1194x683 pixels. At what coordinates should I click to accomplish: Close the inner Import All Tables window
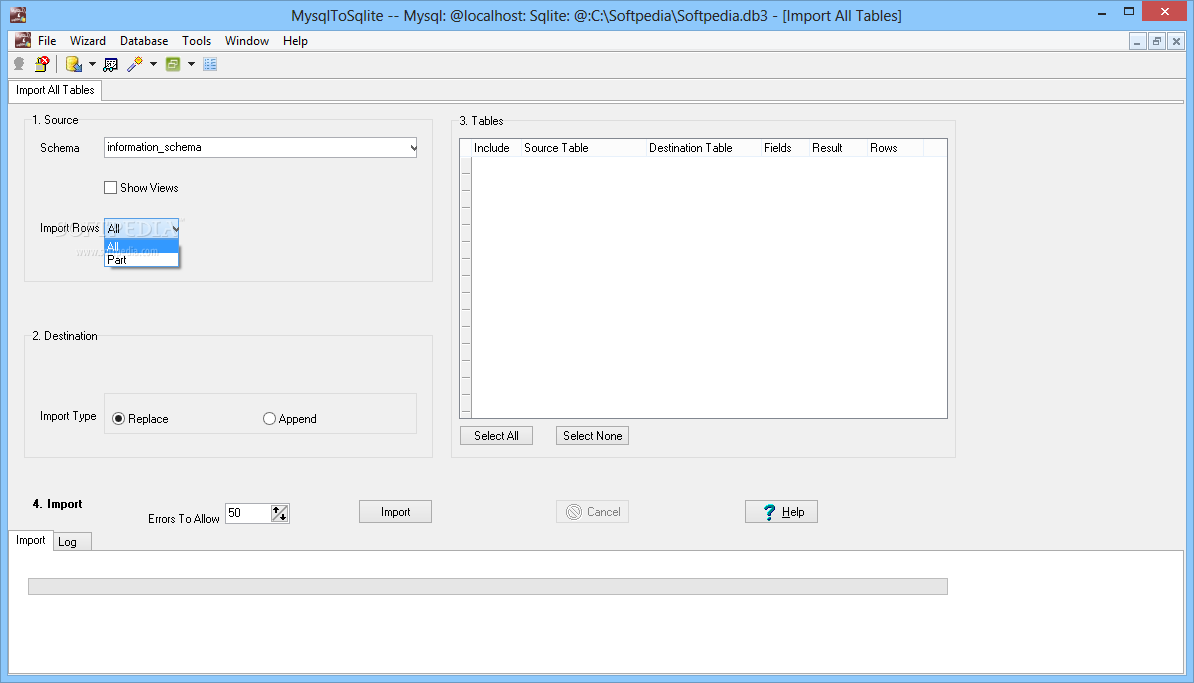(x=1176, y=42)
